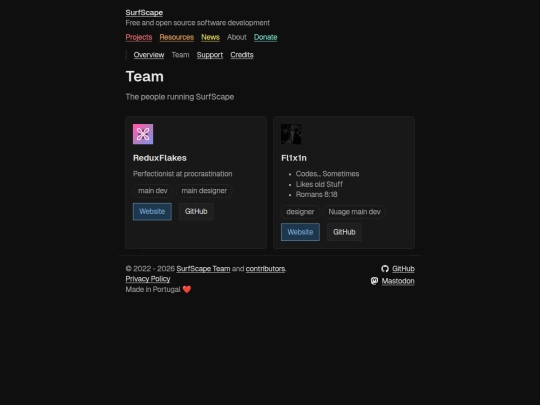
Task: Open ReduxFlakes' Website button
Action: tap(152, 211)
